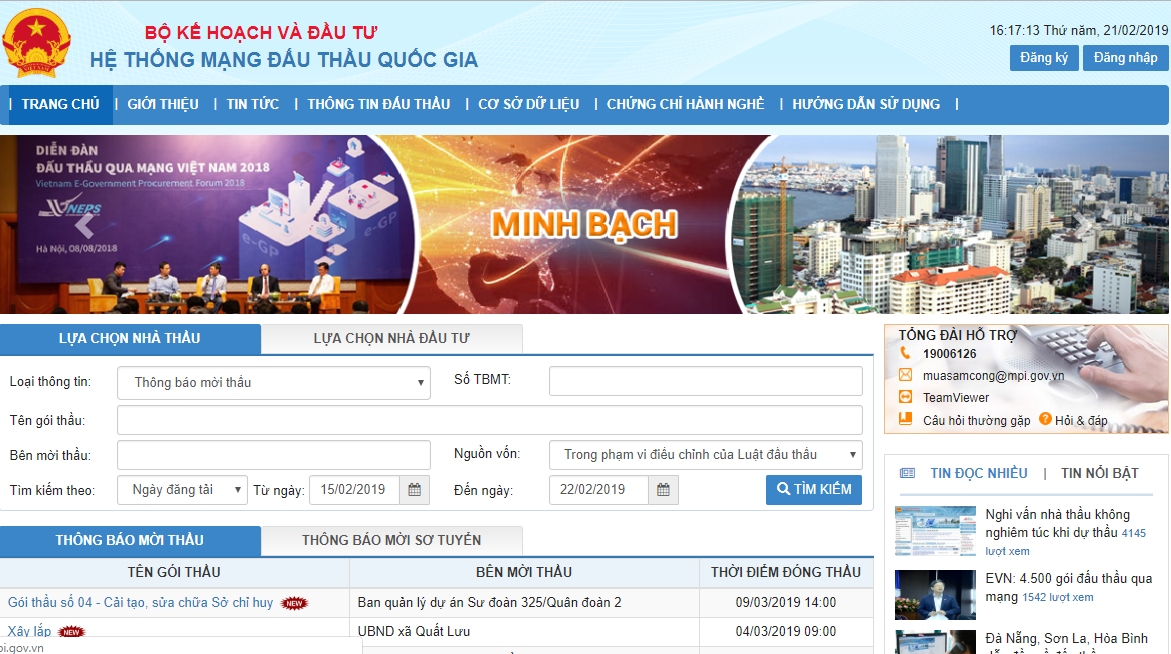Open the calendar picker for Từ ngày
The height and width of the screenshot is (654, 1171).
(414, 489)
